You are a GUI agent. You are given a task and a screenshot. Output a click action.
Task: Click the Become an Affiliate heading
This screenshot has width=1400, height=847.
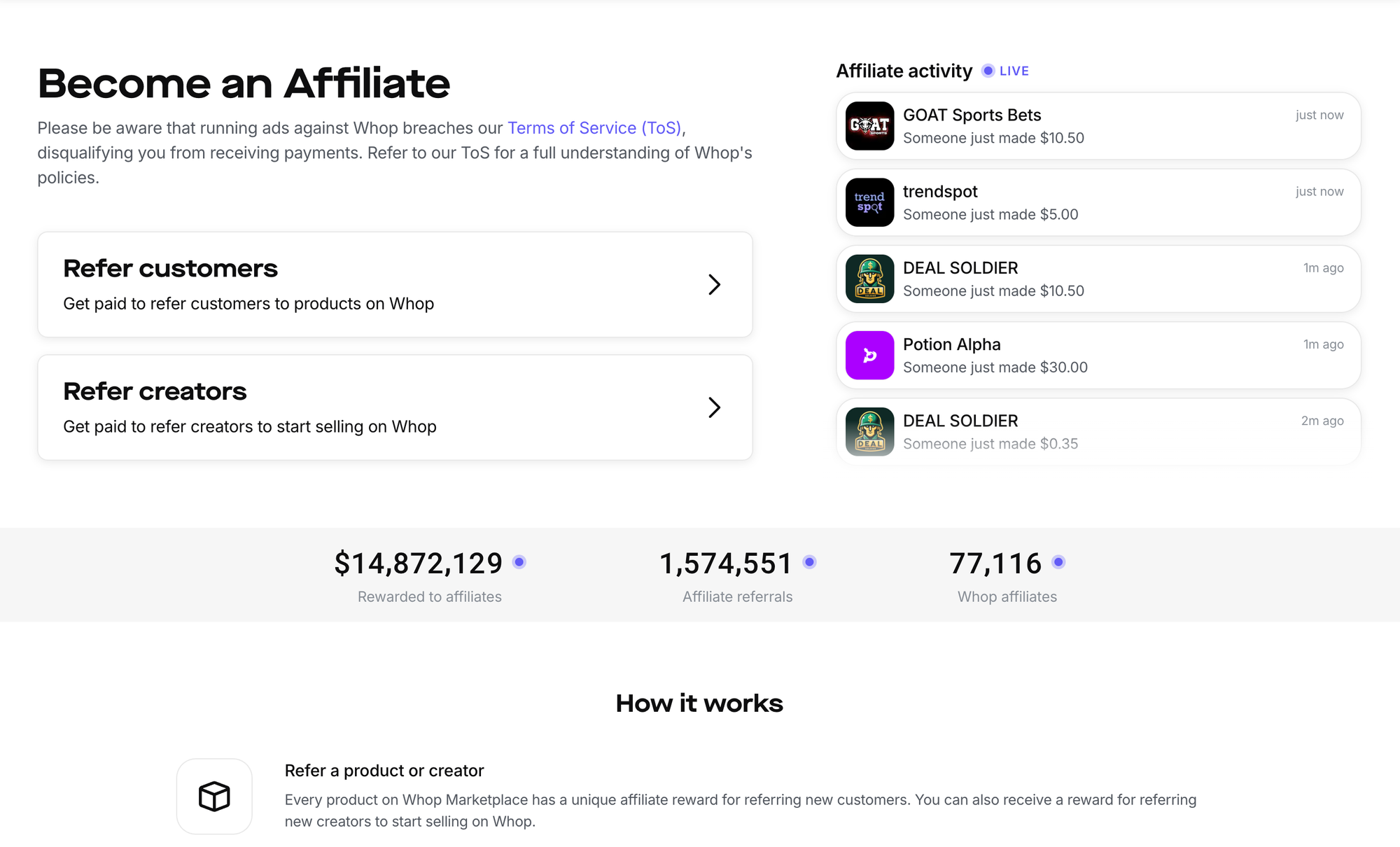point(244,84)
